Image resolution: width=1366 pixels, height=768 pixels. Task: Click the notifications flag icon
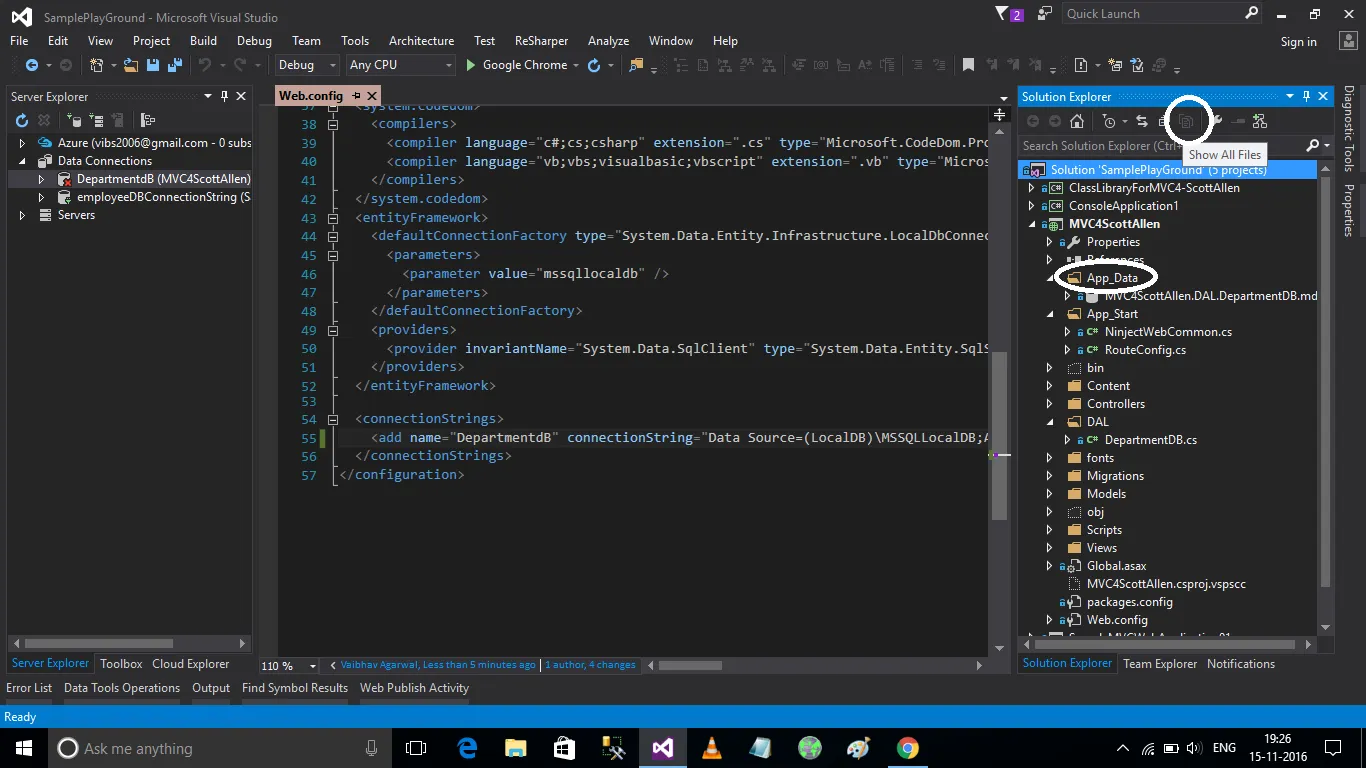tap(1004, 14)
